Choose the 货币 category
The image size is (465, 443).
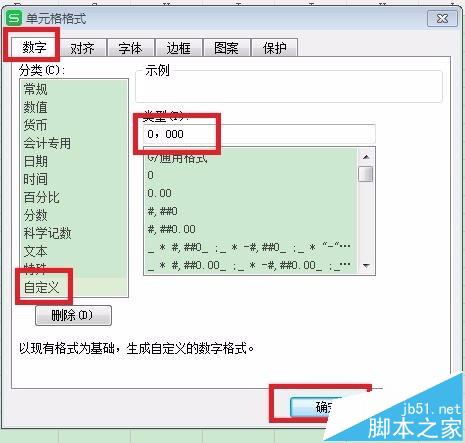click(74, 125)
